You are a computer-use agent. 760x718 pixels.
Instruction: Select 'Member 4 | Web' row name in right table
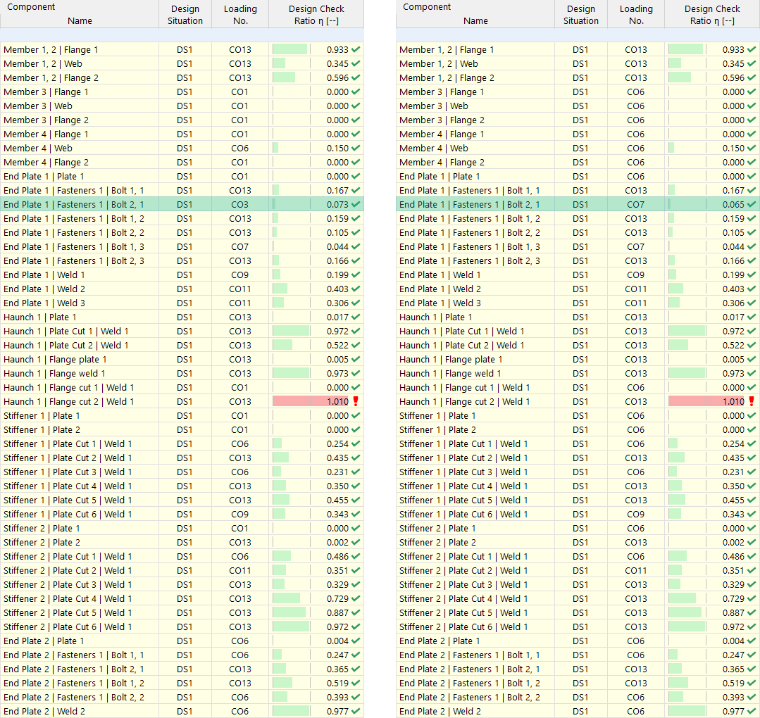point(434,148)
